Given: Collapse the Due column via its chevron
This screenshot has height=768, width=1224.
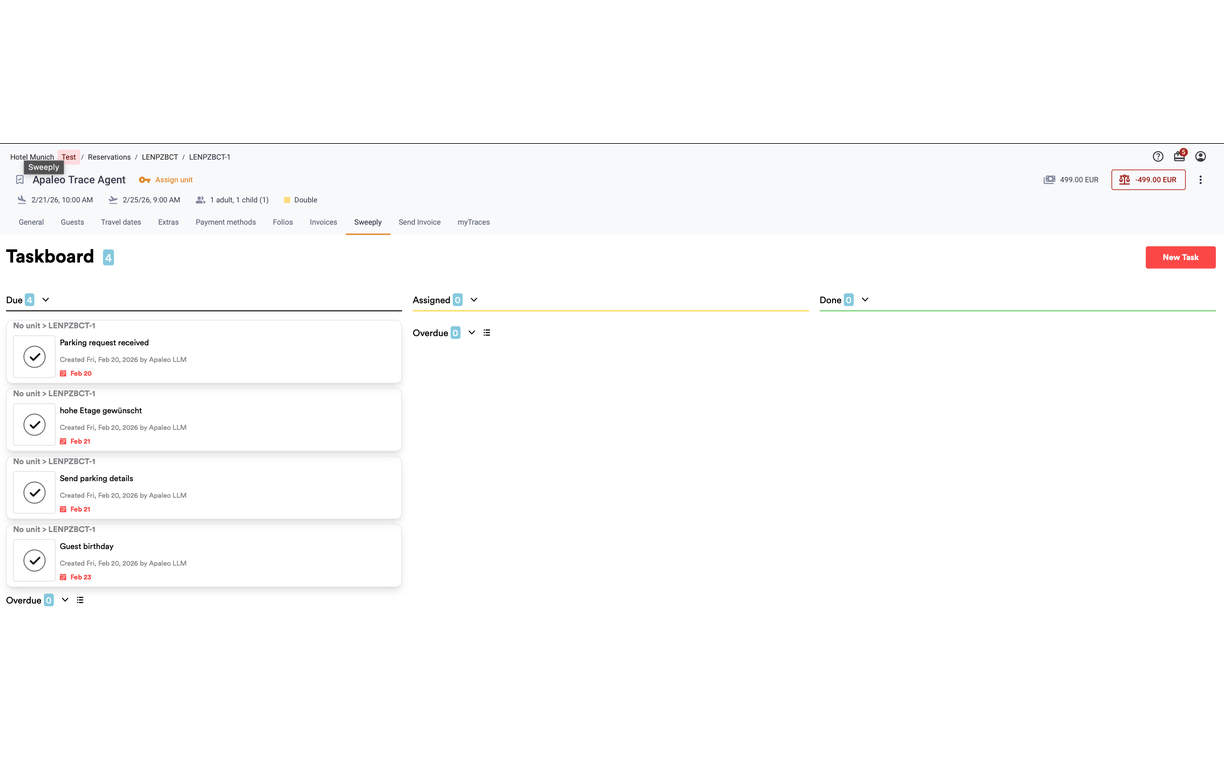Looking at the screenshot, I should coord(45,299).
